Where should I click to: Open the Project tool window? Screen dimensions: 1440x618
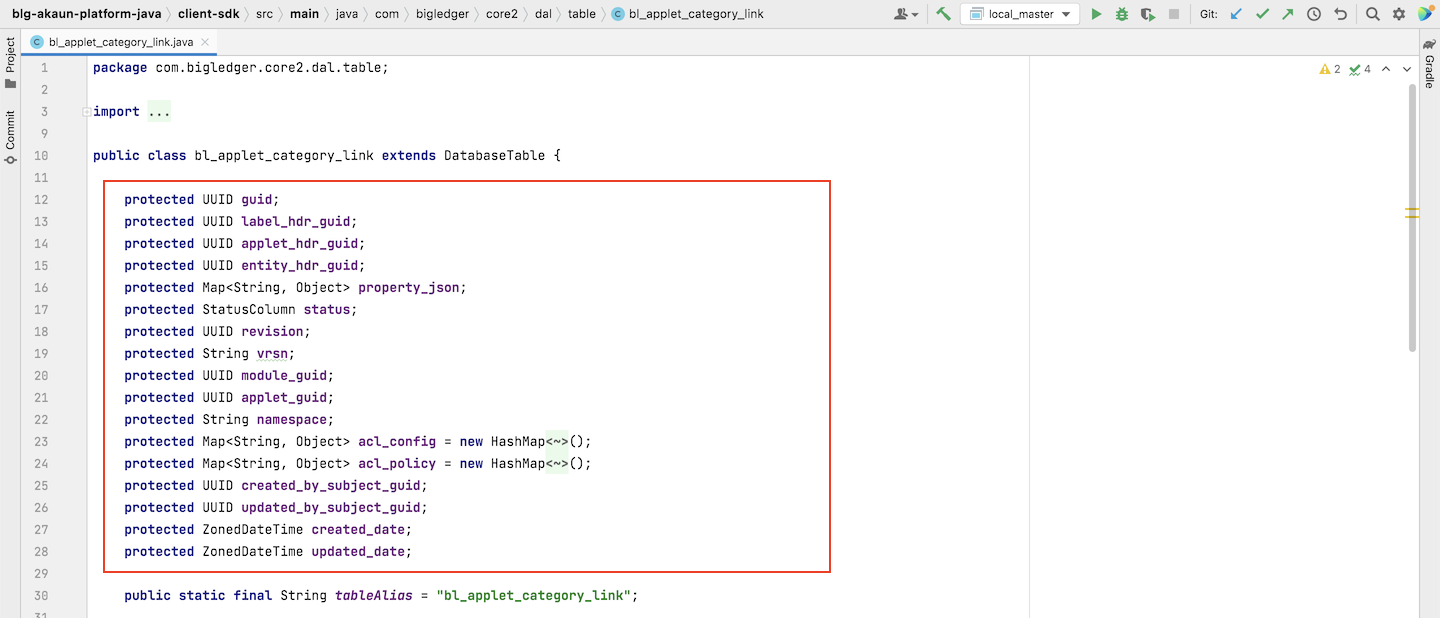pos(10,62)
